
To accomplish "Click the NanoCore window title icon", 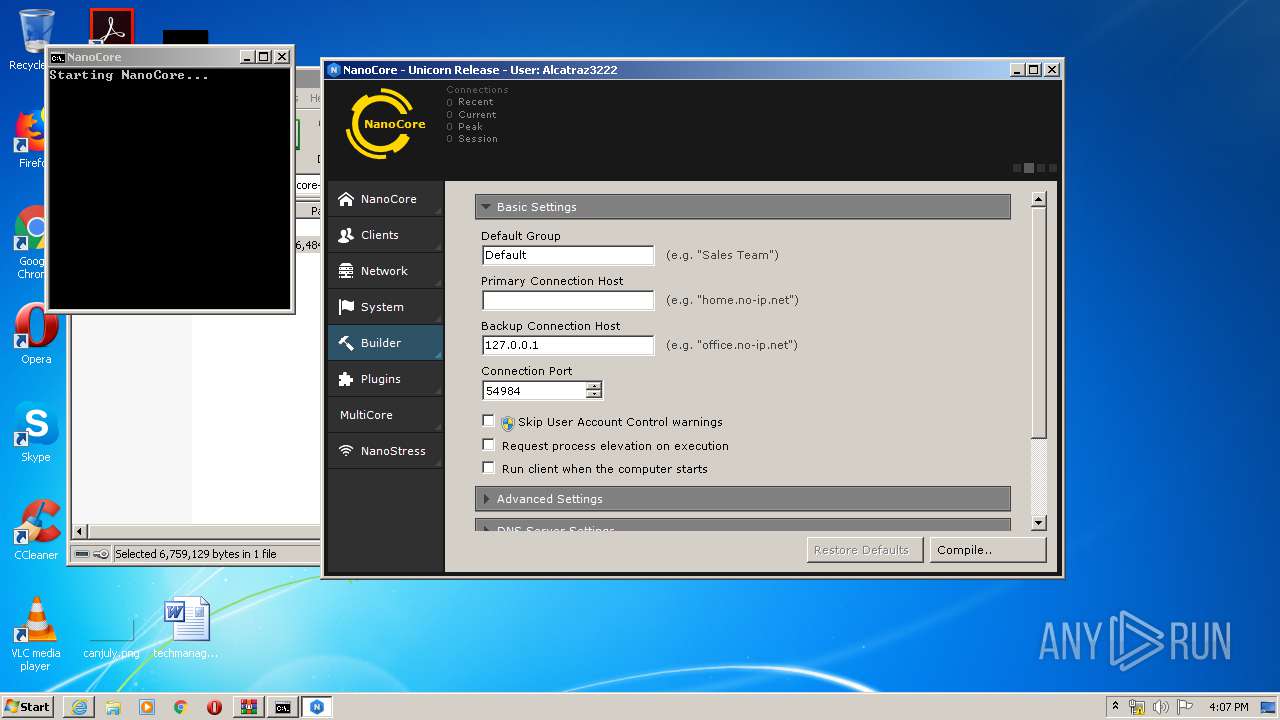I will click(x=334, y=70).
